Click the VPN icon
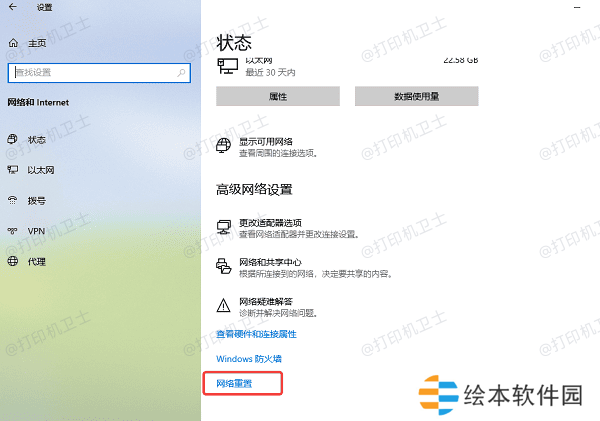This screenshot has height=421, width=600. click(x=13, y=231)
